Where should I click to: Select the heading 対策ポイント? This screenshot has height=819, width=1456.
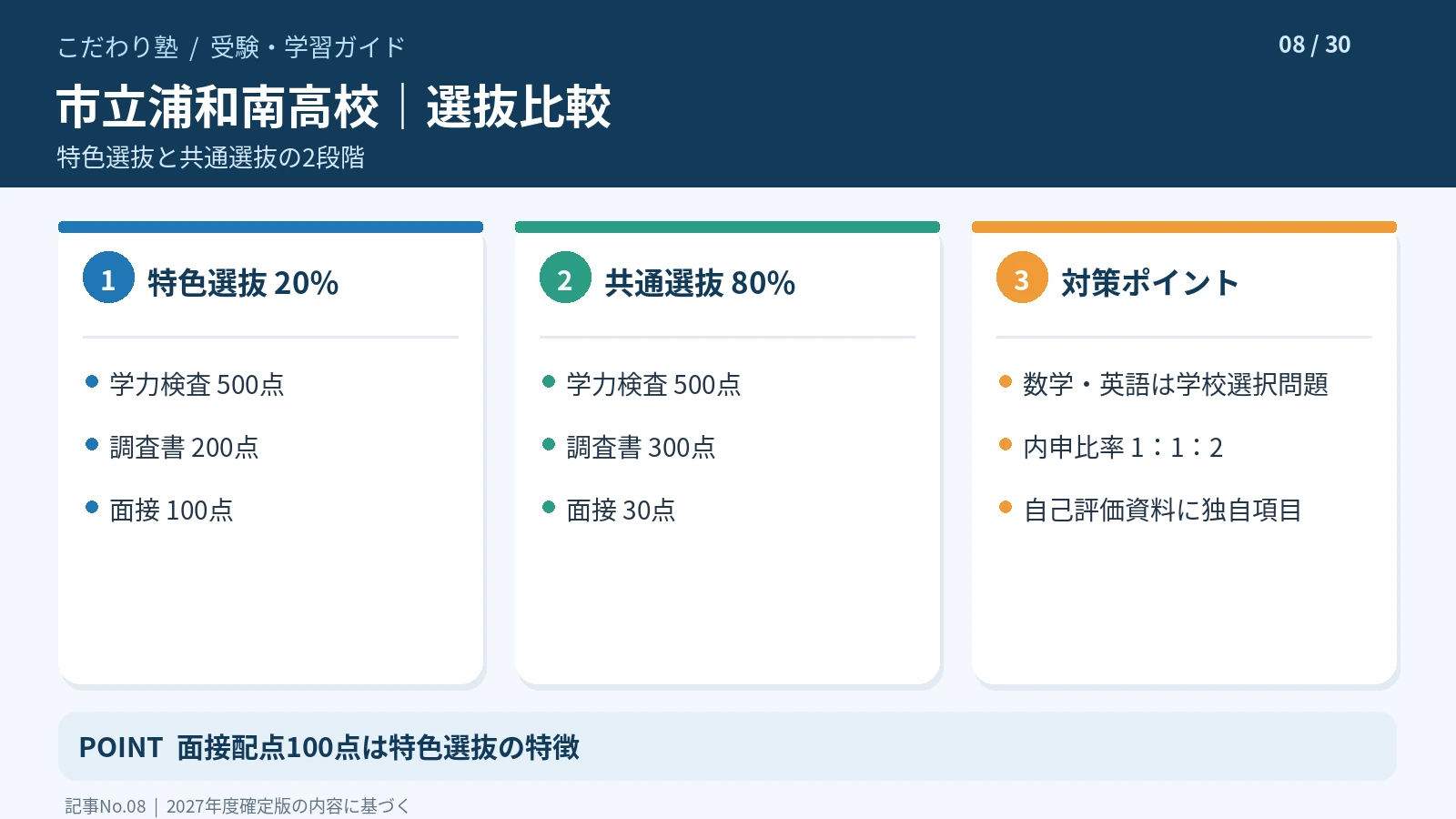(1150, 283)
